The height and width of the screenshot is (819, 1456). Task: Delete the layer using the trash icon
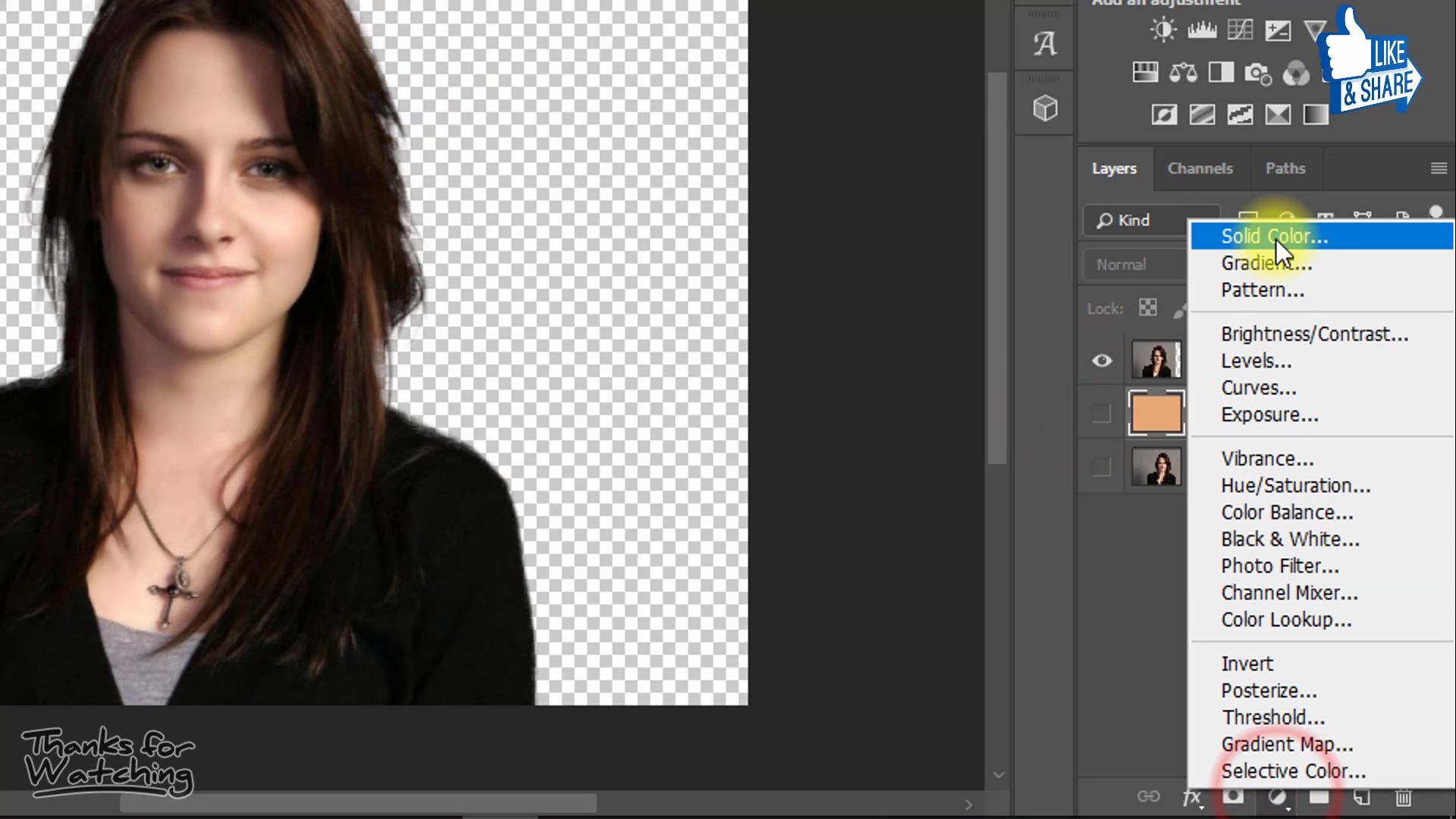[1404, 797]
